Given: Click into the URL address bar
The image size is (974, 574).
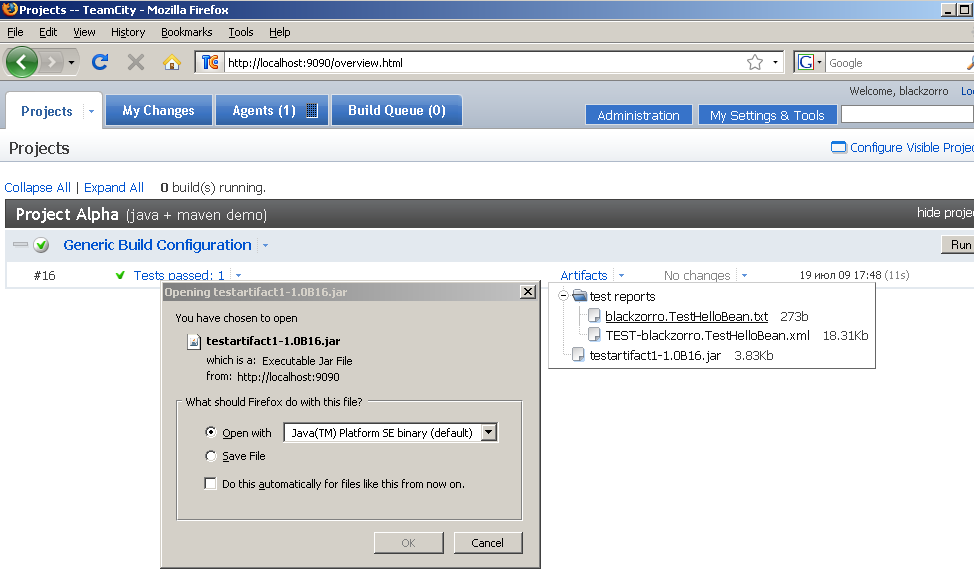Looking at the screenshot, I should coord(480,62).
